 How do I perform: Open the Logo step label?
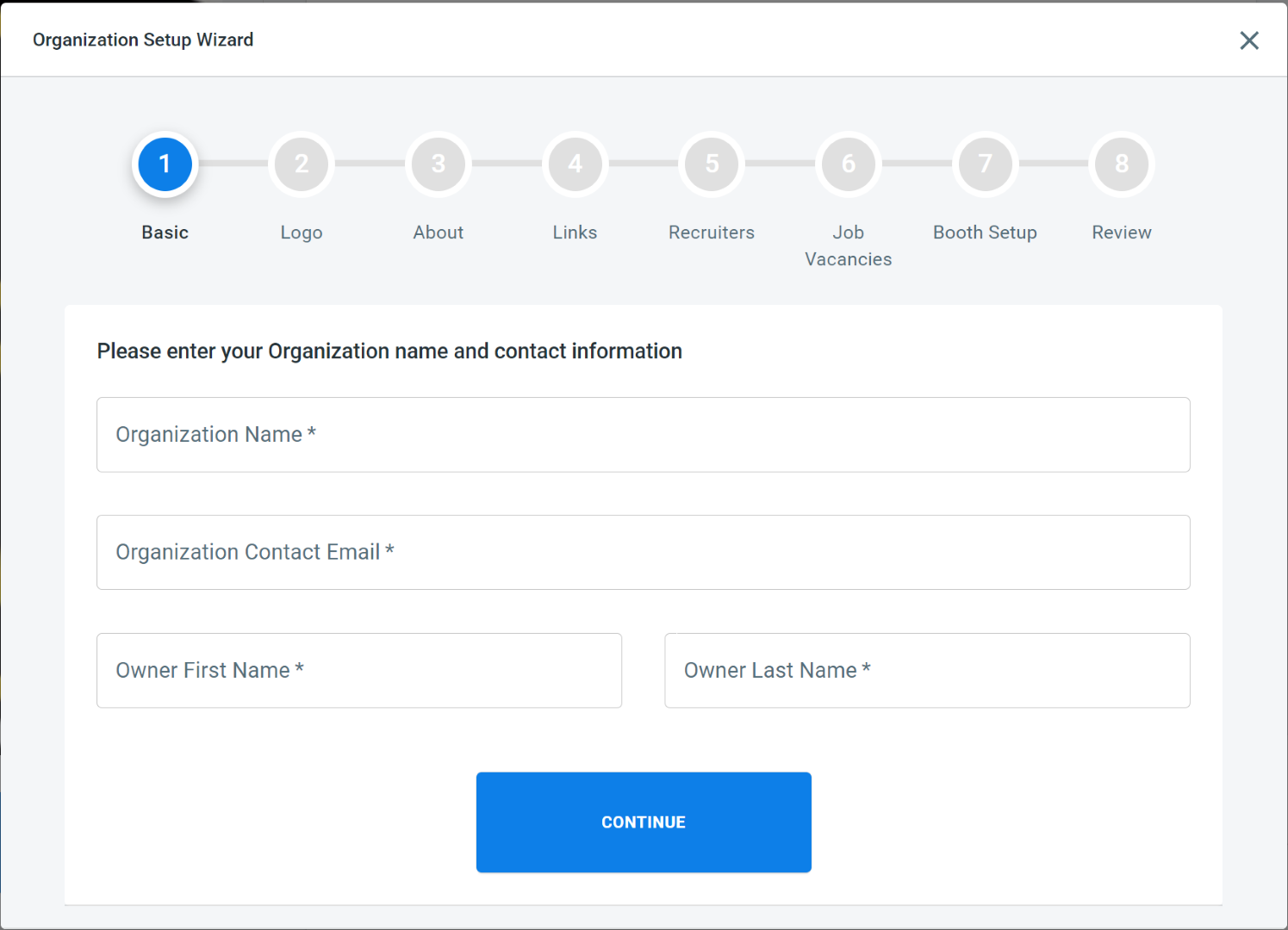coord(302,232)
